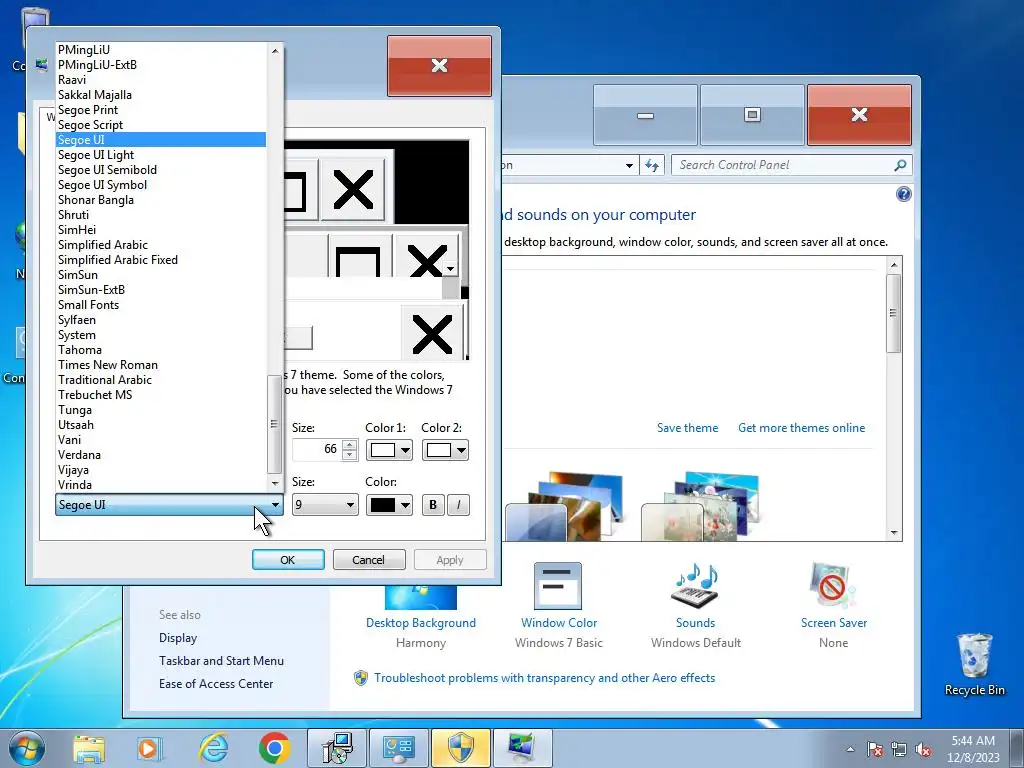Open Display in See also

coord(178,638)
